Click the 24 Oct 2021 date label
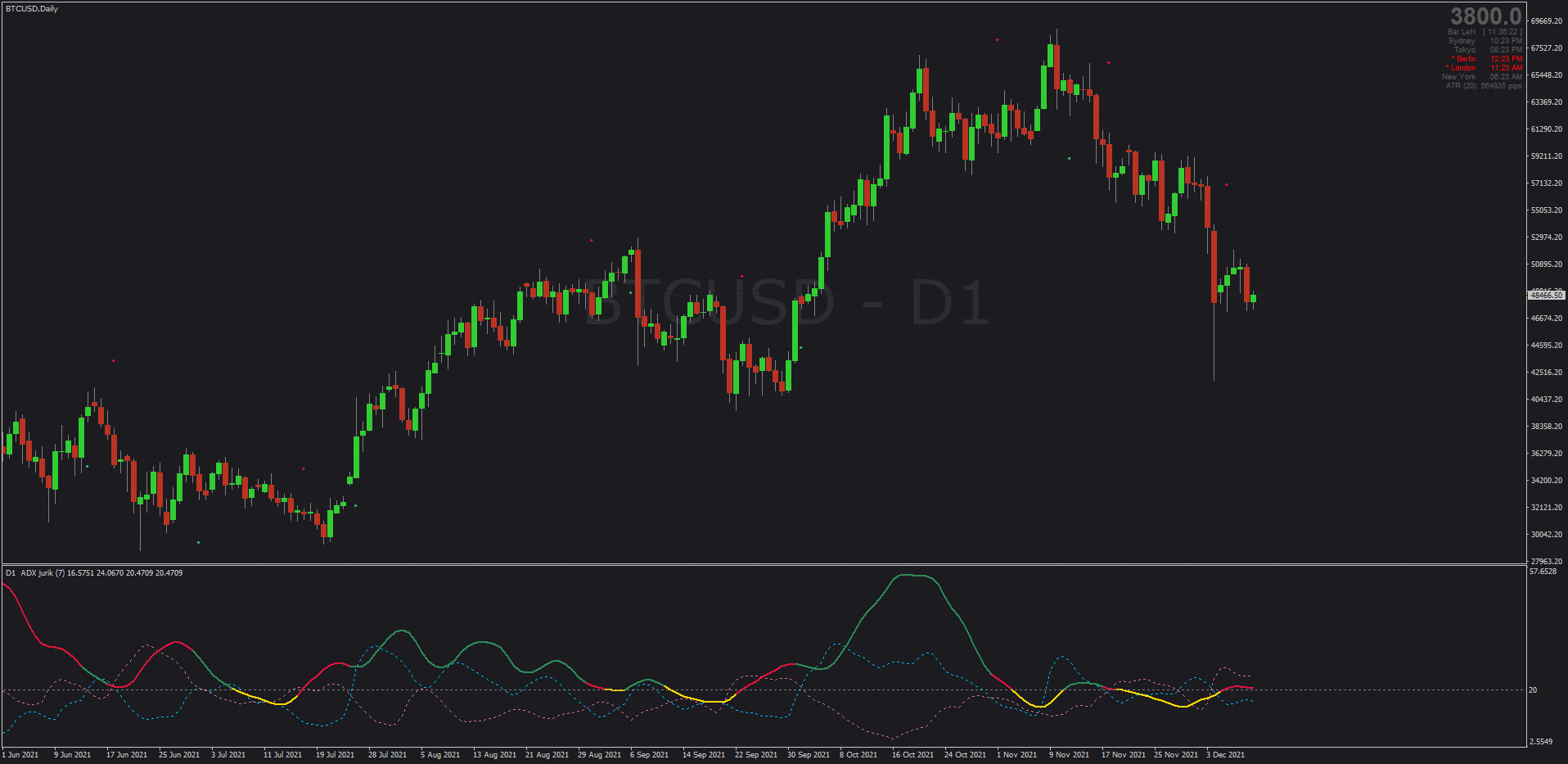This screenshot has width=1568, height=764. point(966,755)
